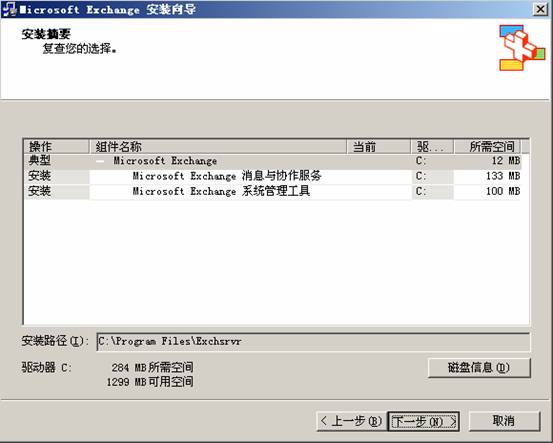Close the Exchange setup wizard window
The image size is (553, 443).
(541, 9)
